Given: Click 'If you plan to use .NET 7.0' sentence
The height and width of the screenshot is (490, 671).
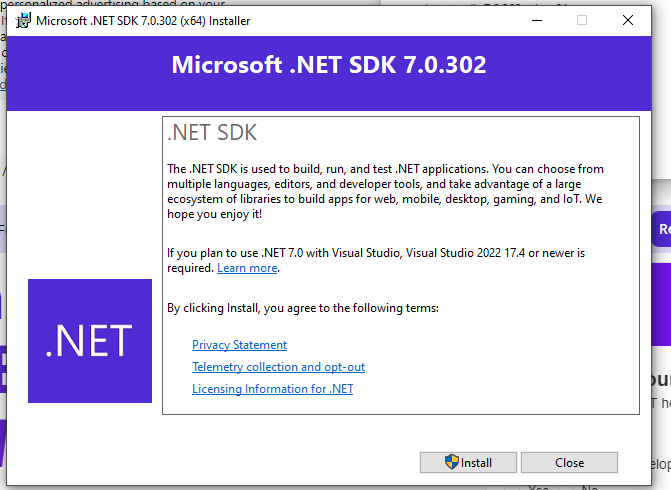Looking at the screenshot, I should (376, 261).
